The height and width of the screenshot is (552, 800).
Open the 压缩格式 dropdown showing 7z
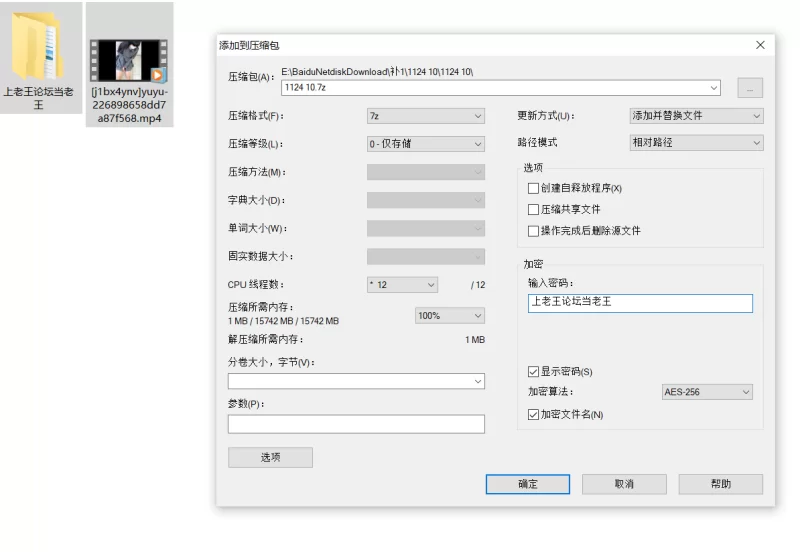(426, 116)
